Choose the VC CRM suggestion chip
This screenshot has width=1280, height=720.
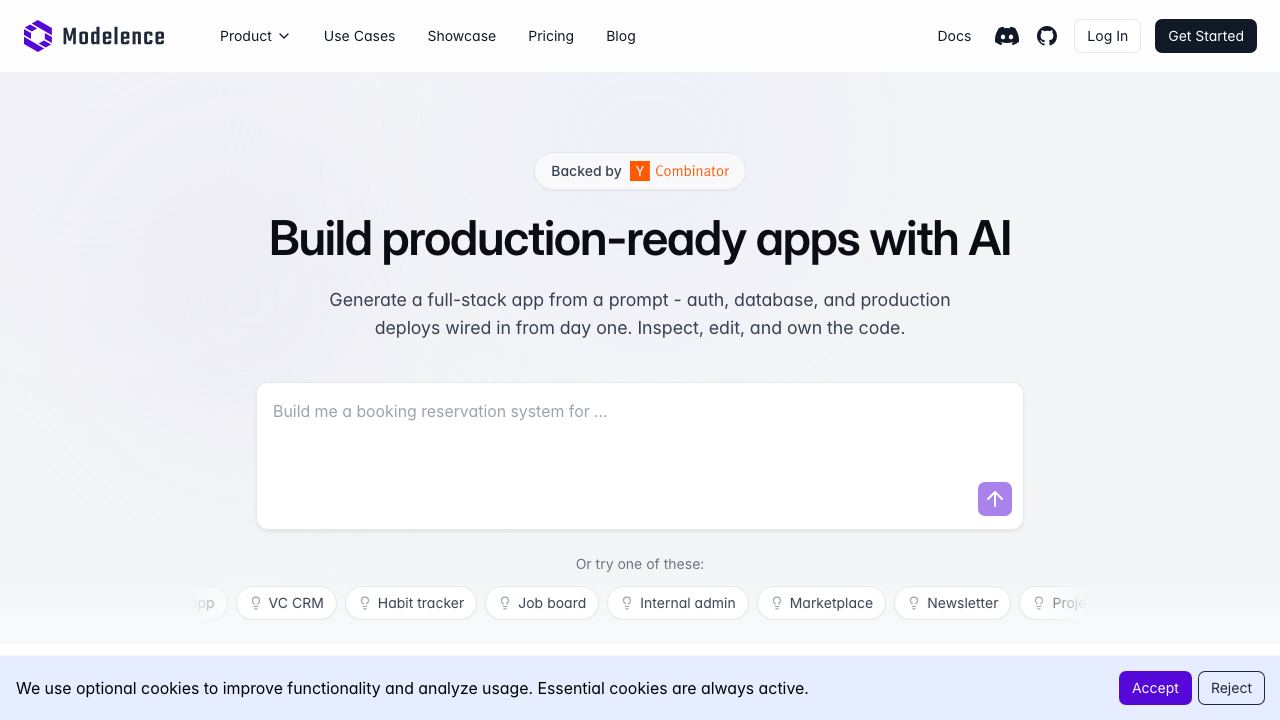click(x=286, y=603)
